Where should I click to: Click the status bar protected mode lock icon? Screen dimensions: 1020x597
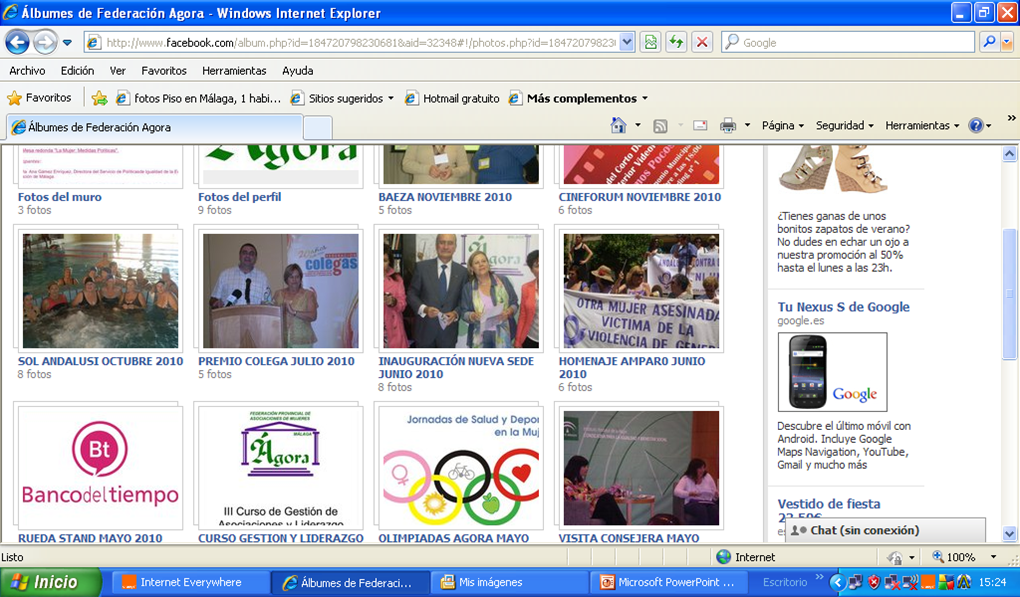pos(895,557)
